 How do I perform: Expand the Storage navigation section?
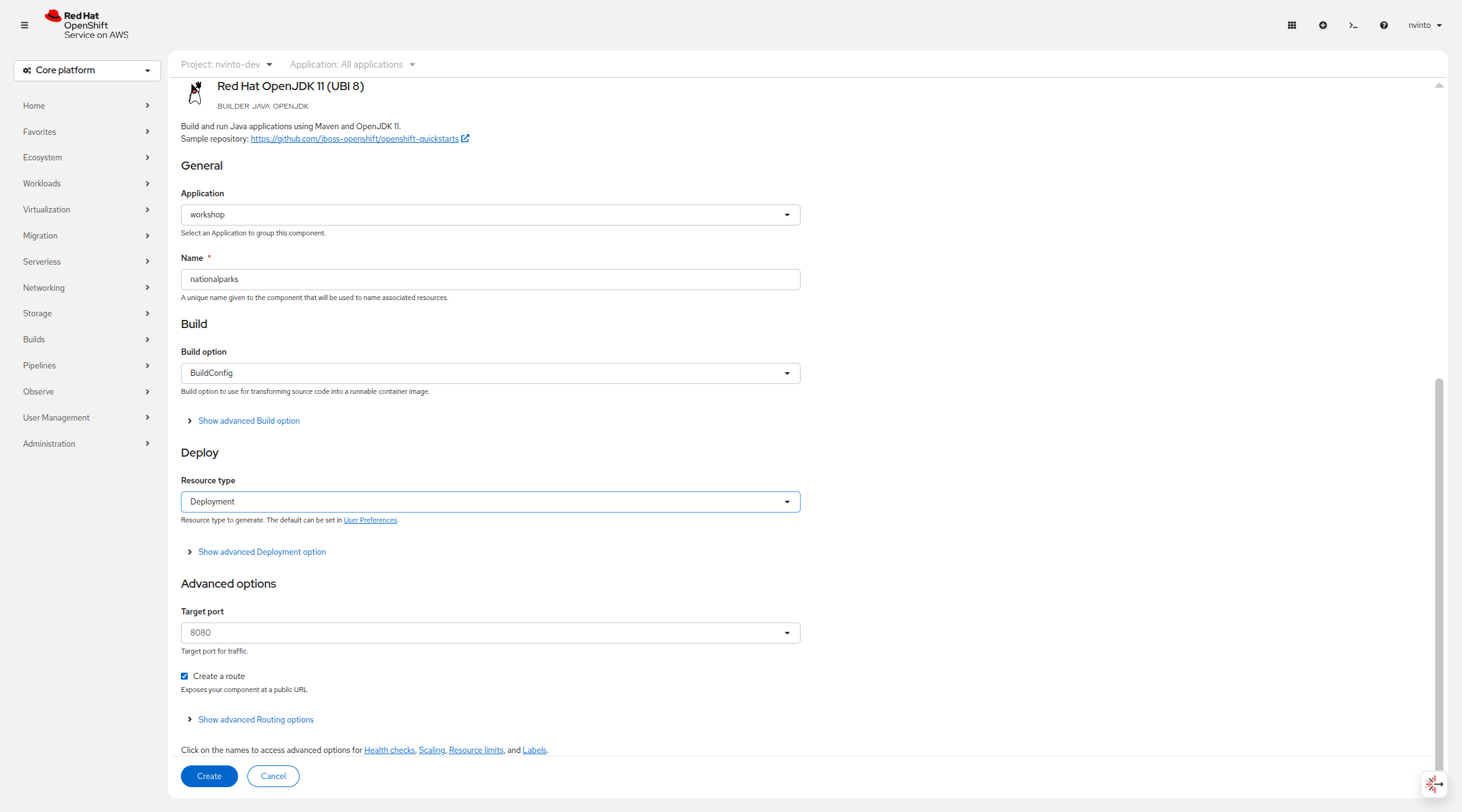coord(86,314)
